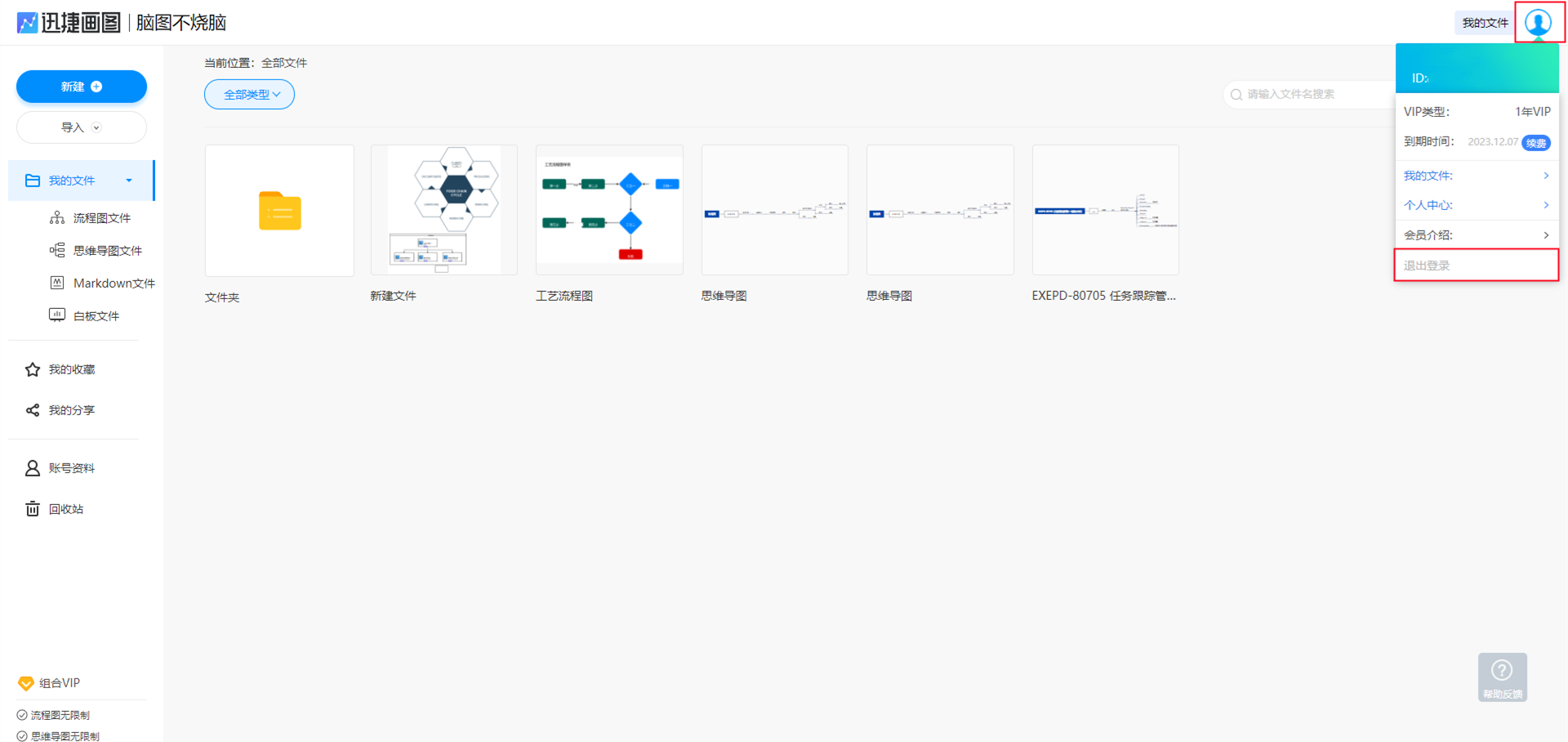Open the 导入 dropdown
Screen dimensions: 1568x742
click(x=81, y=127)
